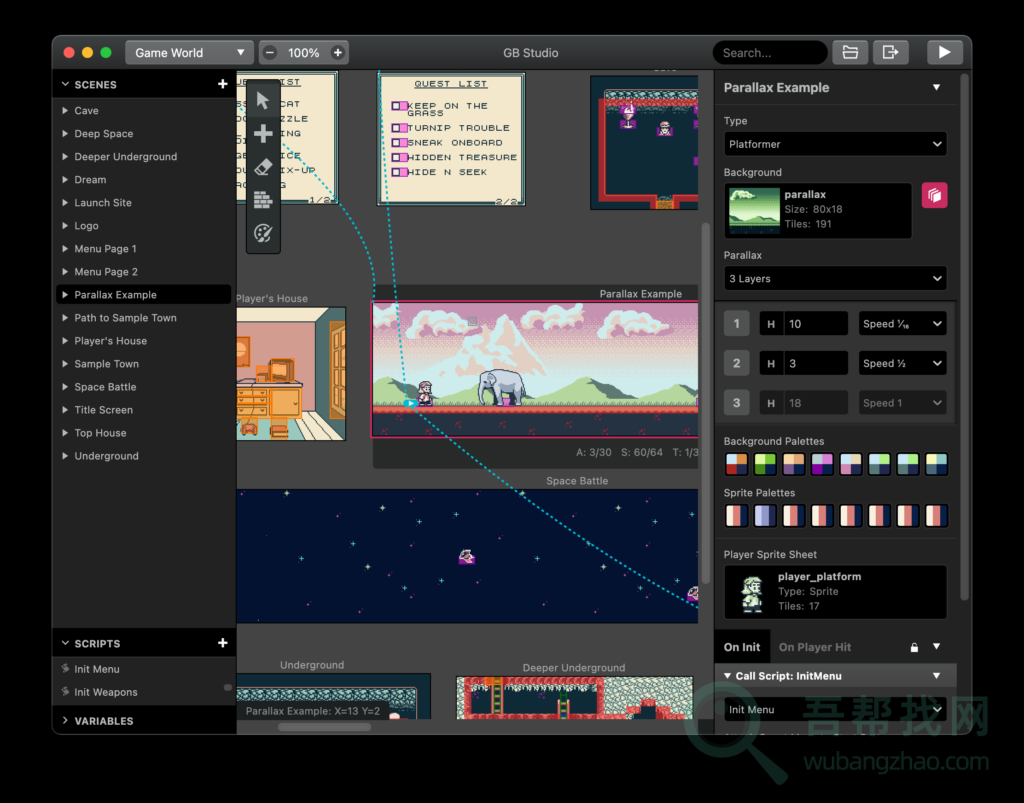Click the Export project icon
This screenshot has height=803, width=1024.
pyautogui.click(x=888, y=53)
